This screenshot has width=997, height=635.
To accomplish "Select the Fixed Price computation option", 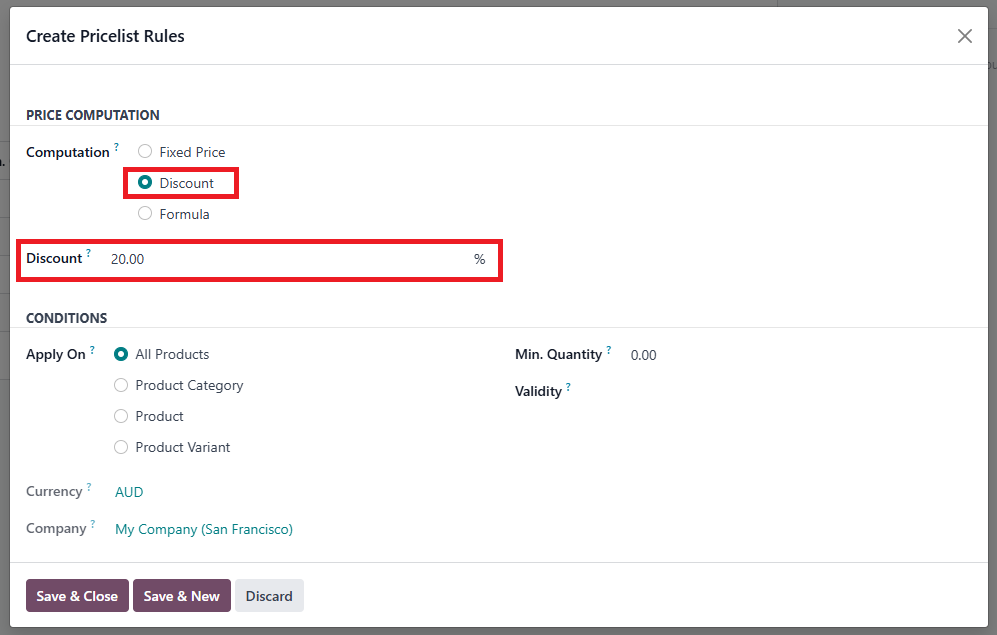I will pyautogui.click(x=146, y=152).
